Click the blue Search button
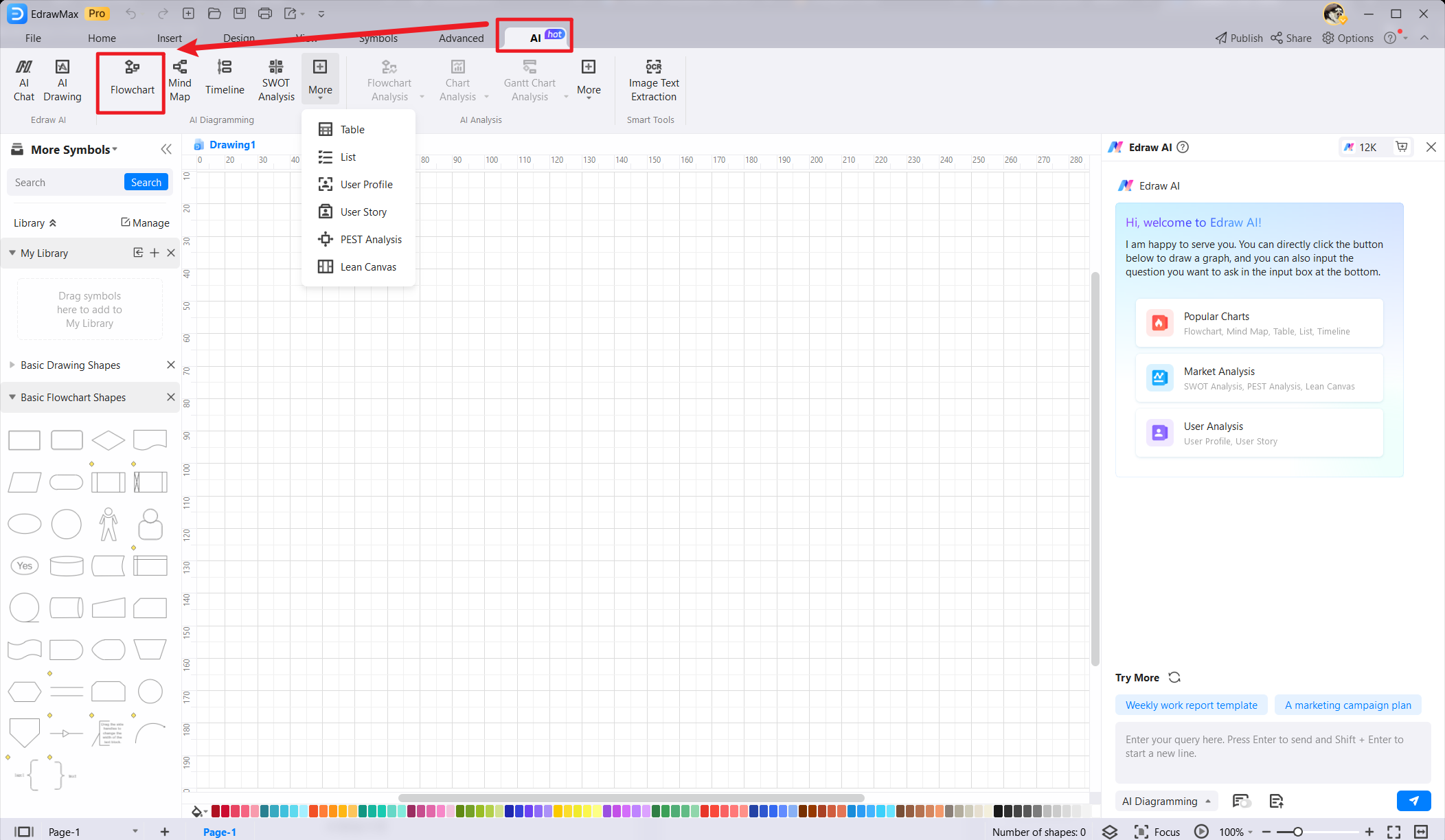Image resolution: width=1445 pixels, height=840 pixels. pyautogui.click(x=146, y=182)
